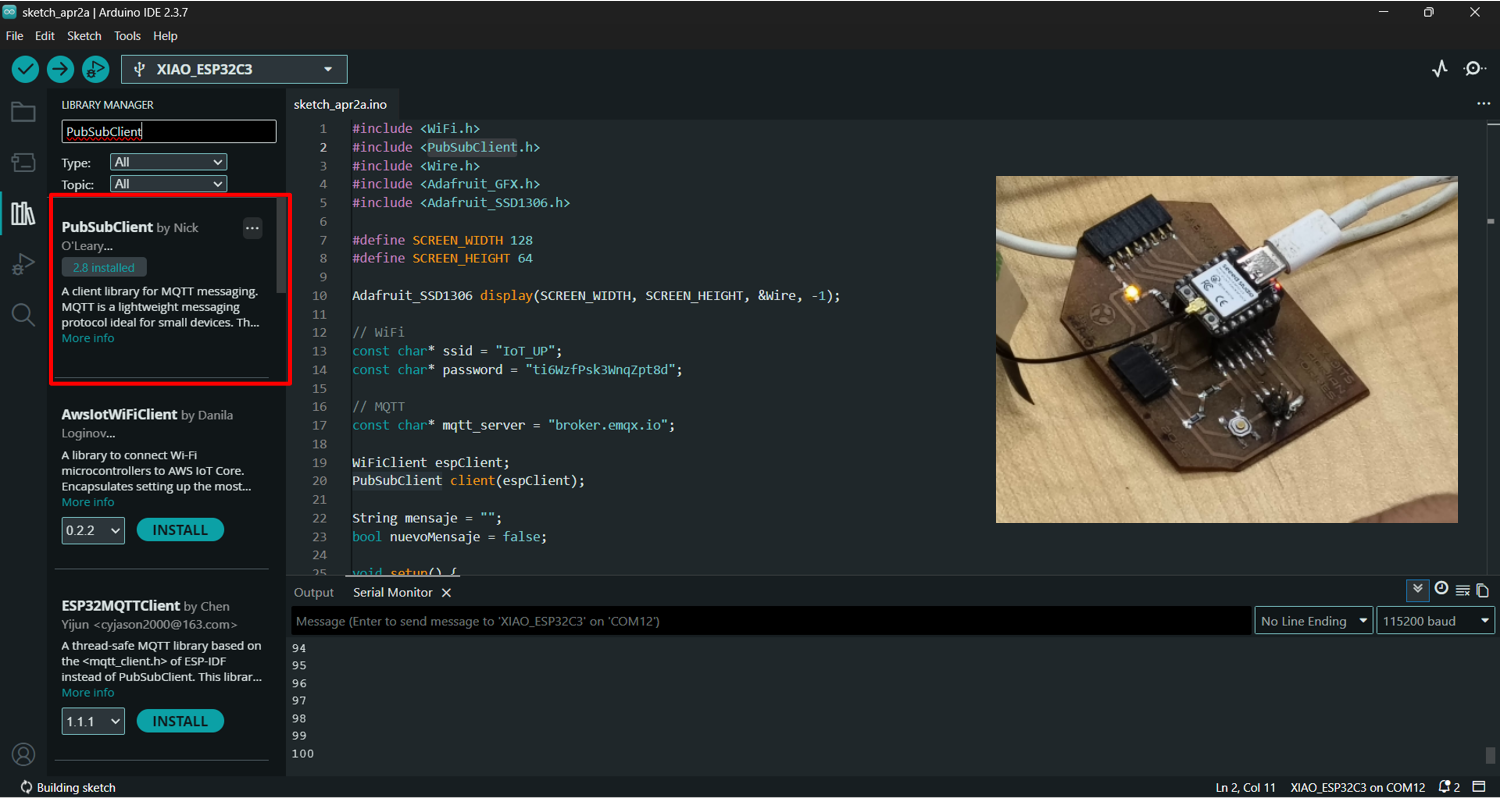Open the Topic filter dropdown
This screenshot has height=798, width=1500.
click(x=169, y=184)
